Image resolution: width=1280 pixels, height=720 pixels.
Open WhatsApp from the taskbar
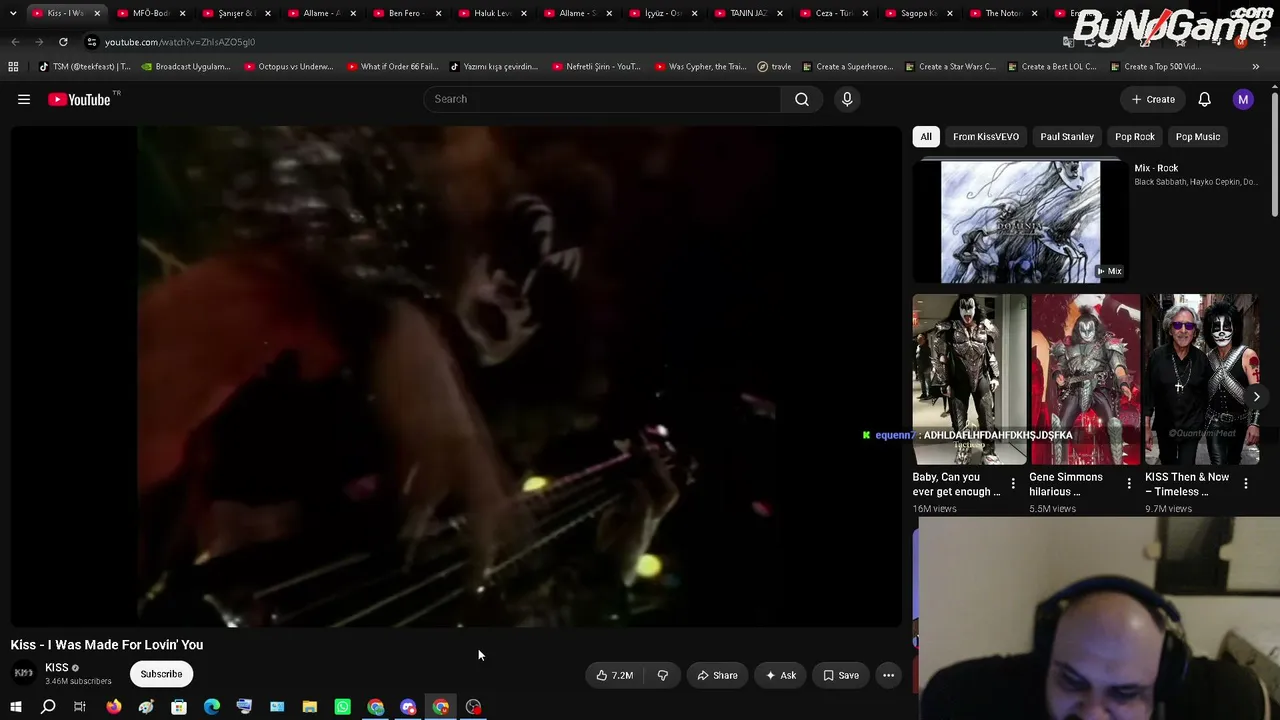[343, 707]
